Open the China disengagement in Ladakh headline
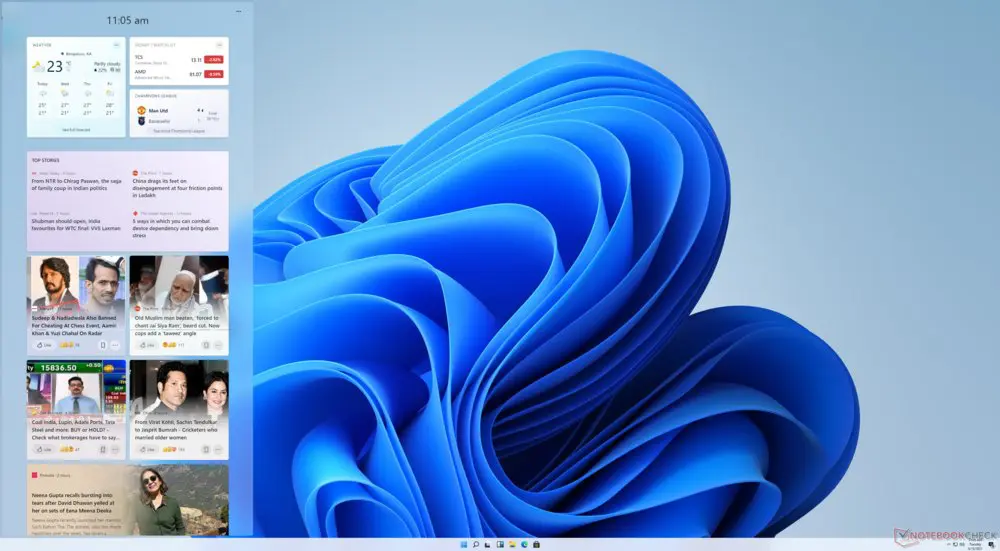The height and width of the screenshot is (551, 1000). (178, 186)
